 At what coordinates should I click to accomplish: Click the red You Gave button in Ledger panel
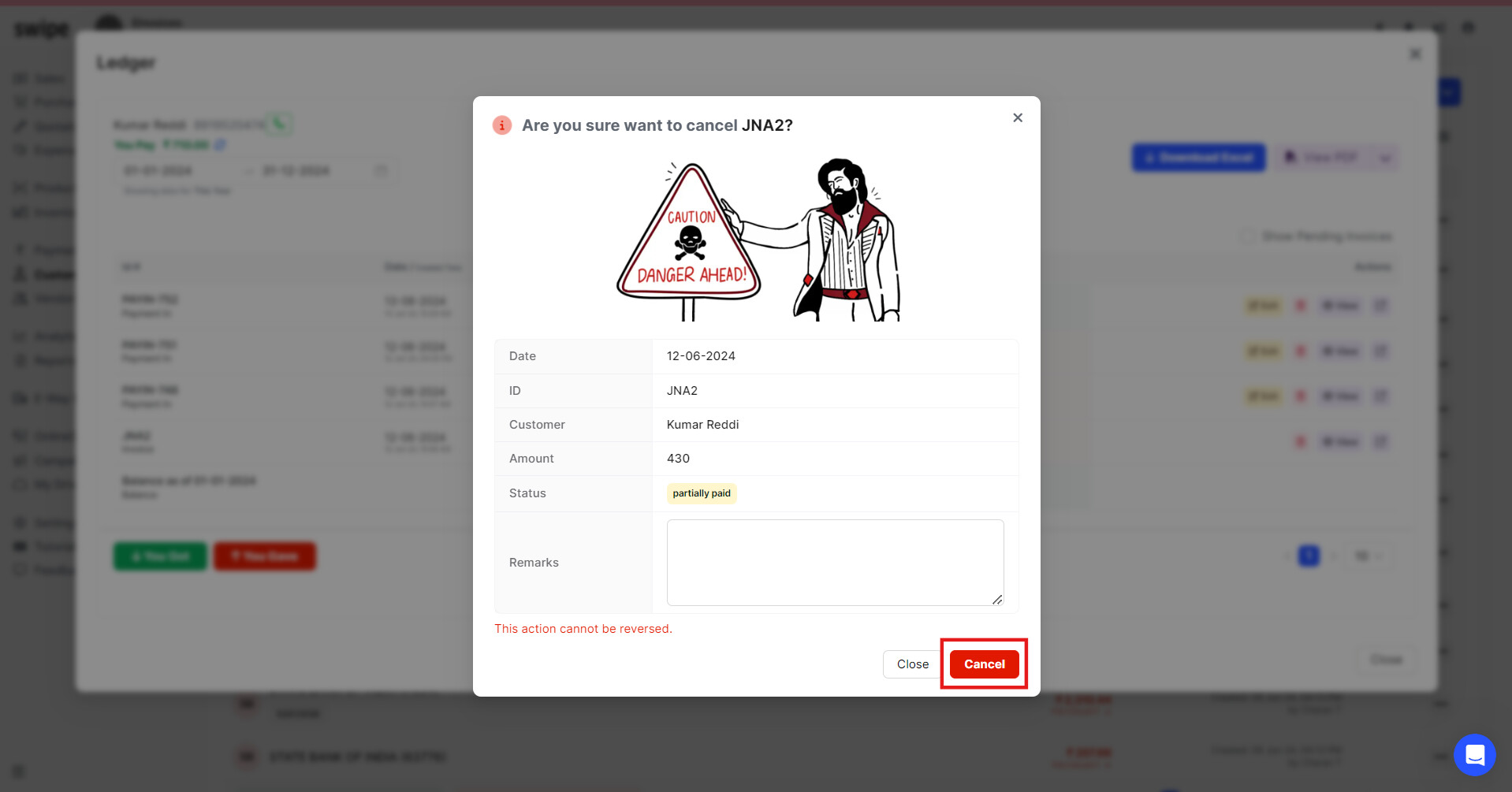coord(265,556)
